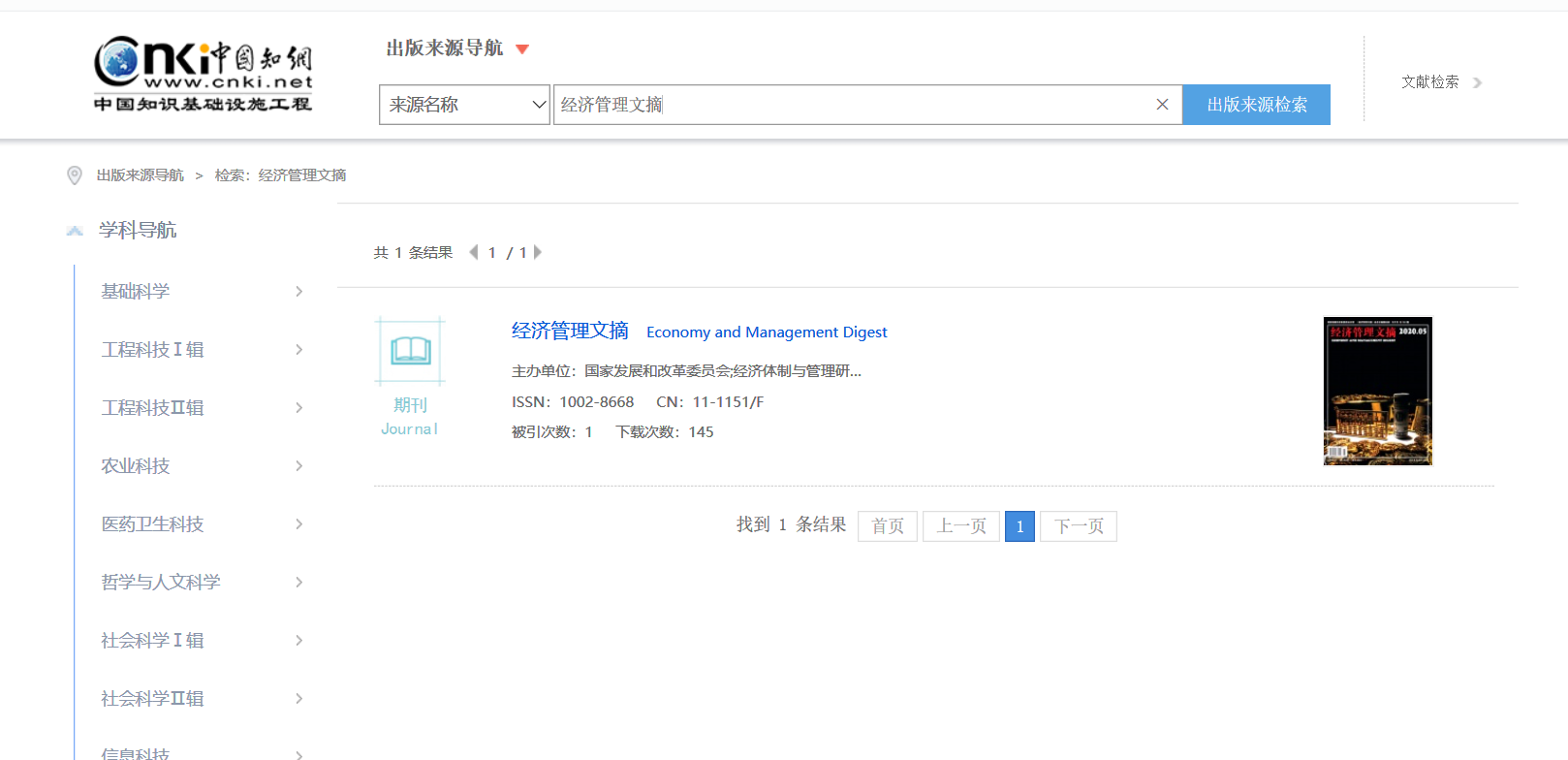Click the 主办单位 sponsor text
Viewport: 1568px width, 760px height.
686,371
